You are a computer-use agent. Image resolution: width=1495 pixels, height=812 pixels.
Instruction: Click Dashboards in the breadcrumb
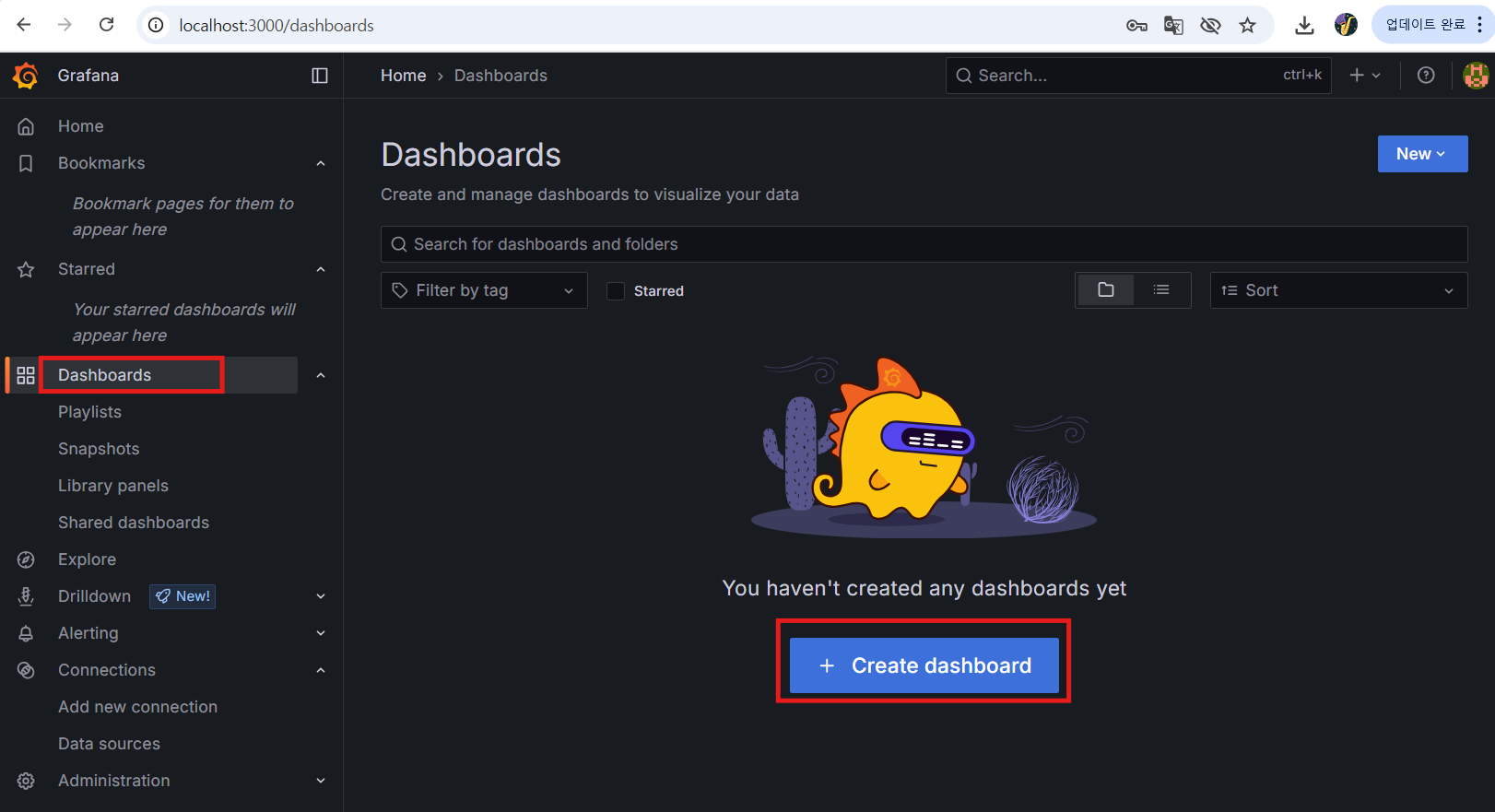point(500,76)
